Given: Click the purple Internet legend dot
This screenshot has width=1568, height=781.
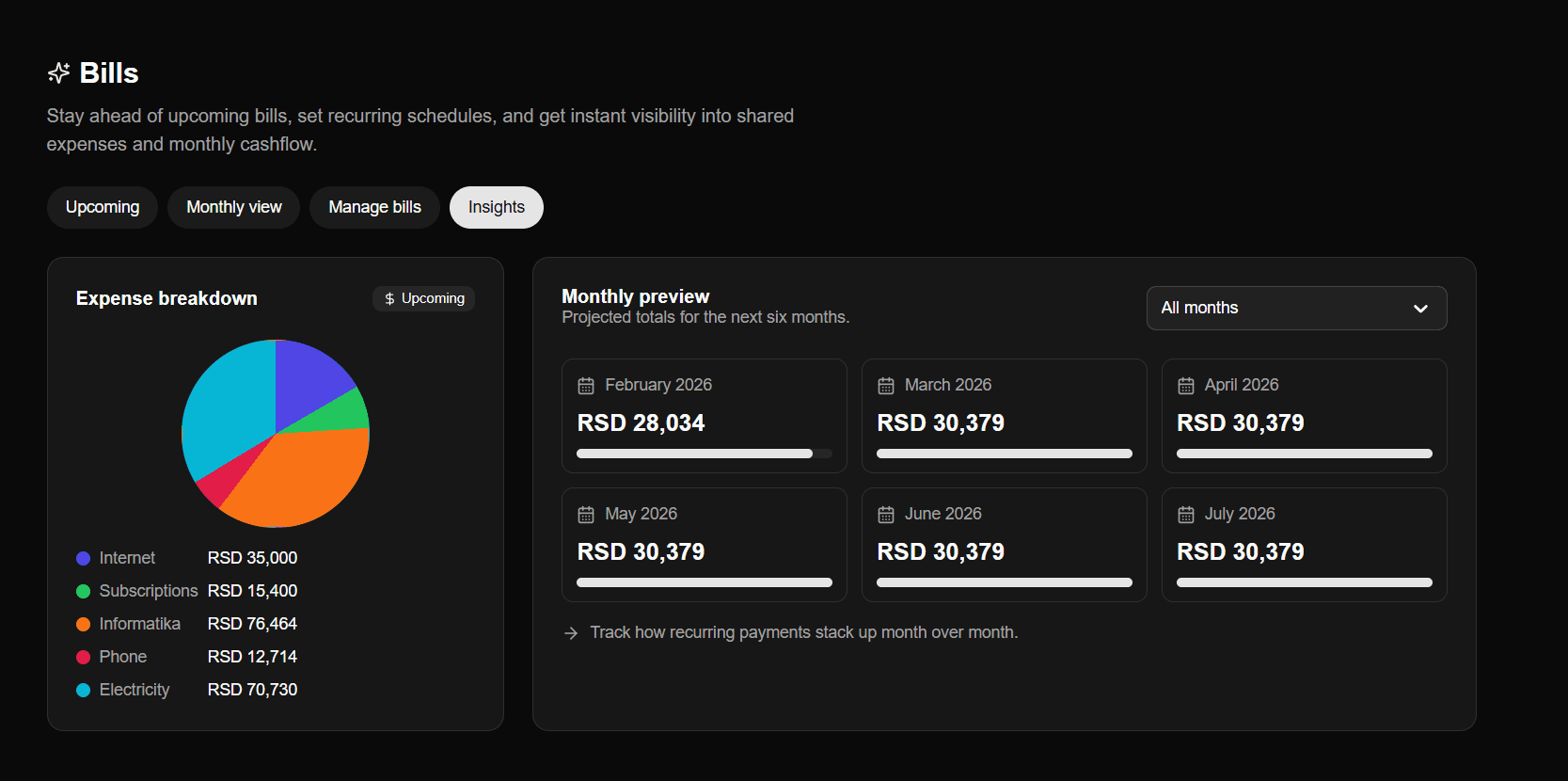Looking at the screenshot, I should (83, 559).
